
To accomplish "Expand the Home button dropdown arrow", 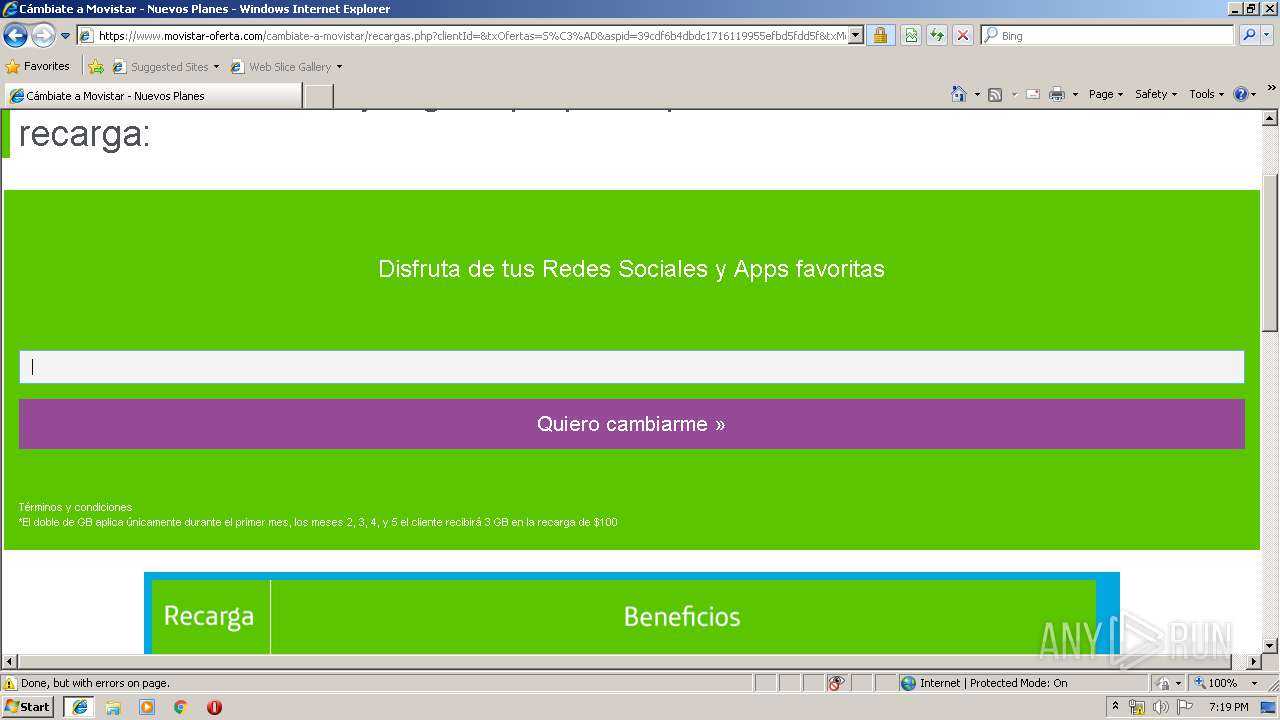I will pos(977,94).
